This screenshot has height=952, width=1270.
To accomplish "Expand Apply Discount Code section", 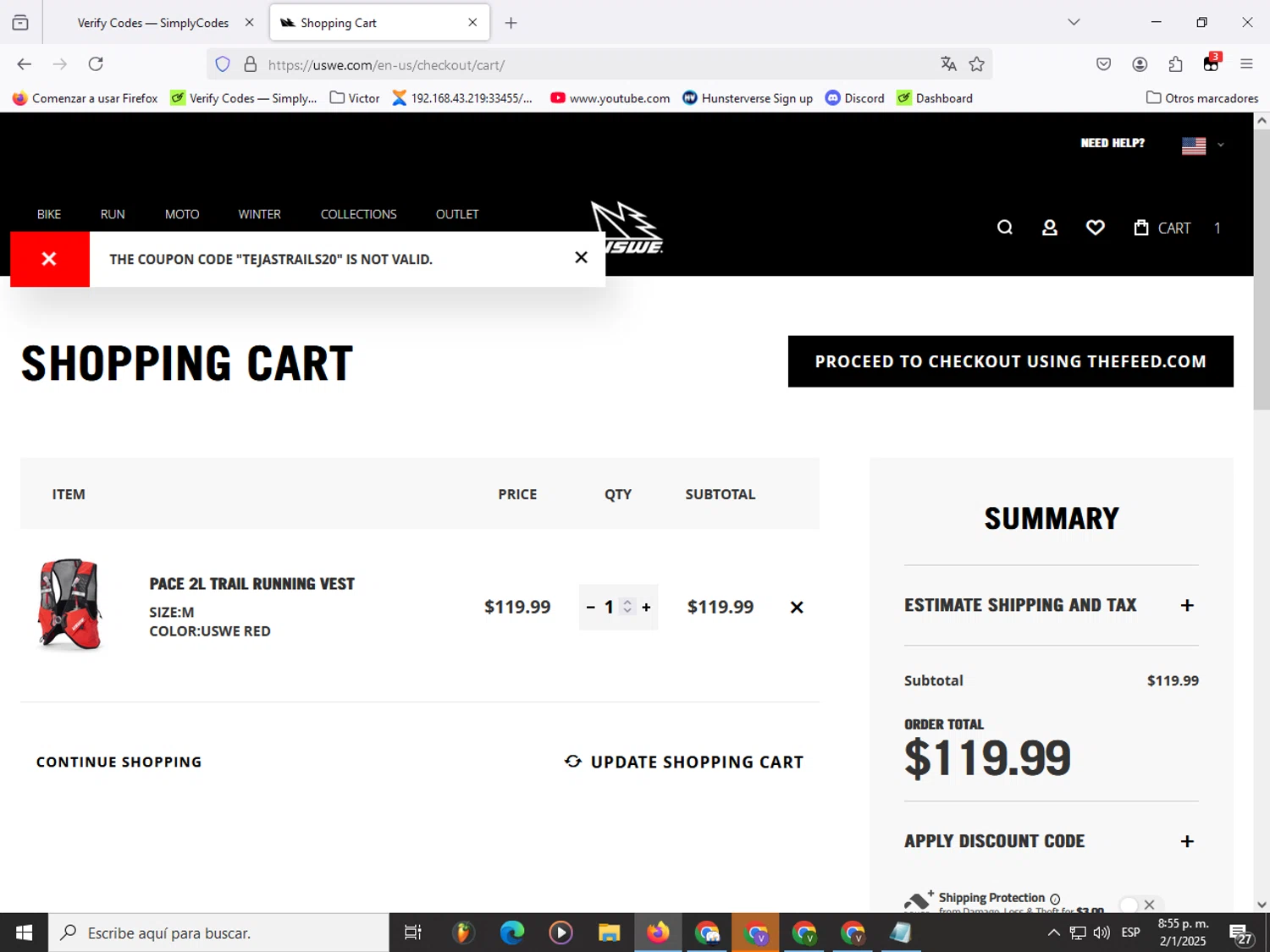I will (x=1051, y=841).
